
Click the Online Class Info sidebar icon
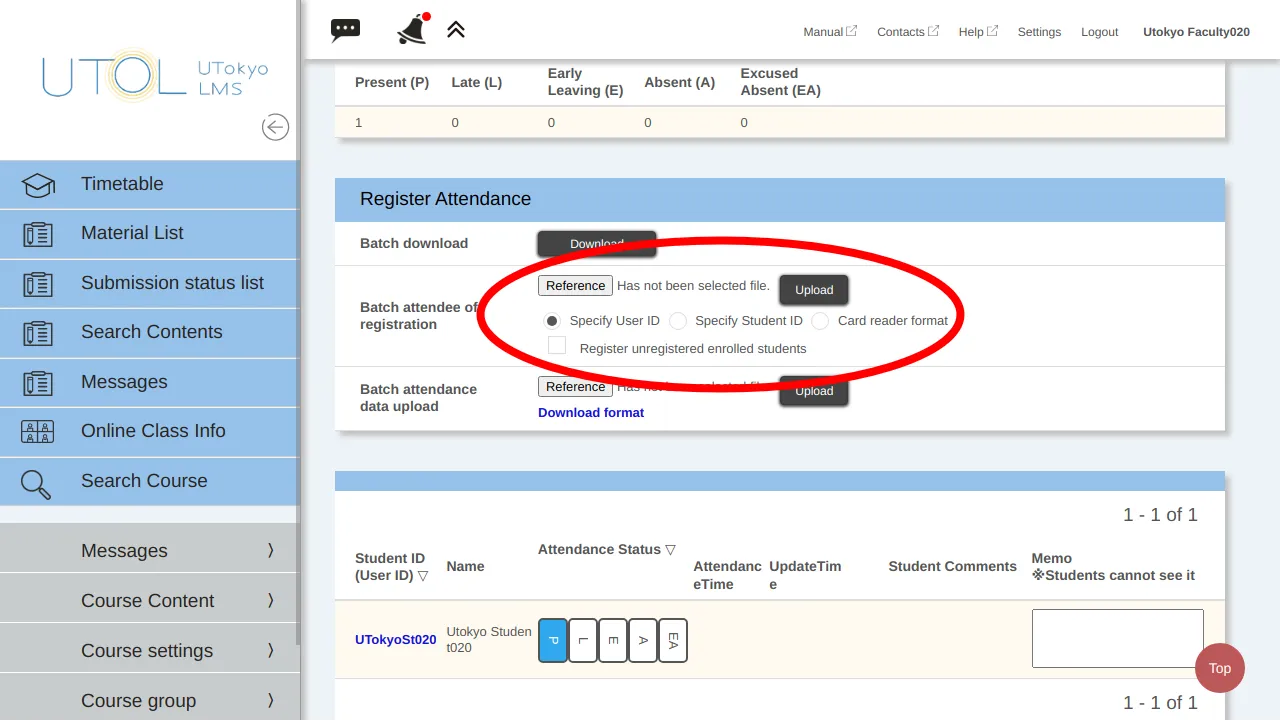tap(38, 432)
